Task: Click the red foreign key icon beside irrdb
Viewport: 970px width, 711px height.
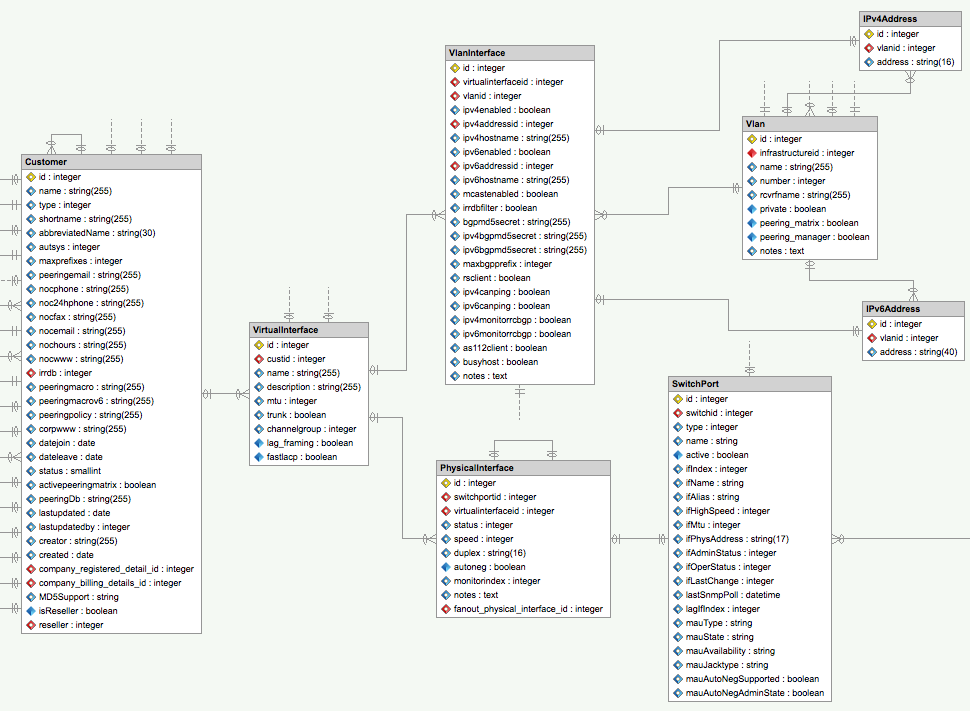Action: click(x=31, y=373)
